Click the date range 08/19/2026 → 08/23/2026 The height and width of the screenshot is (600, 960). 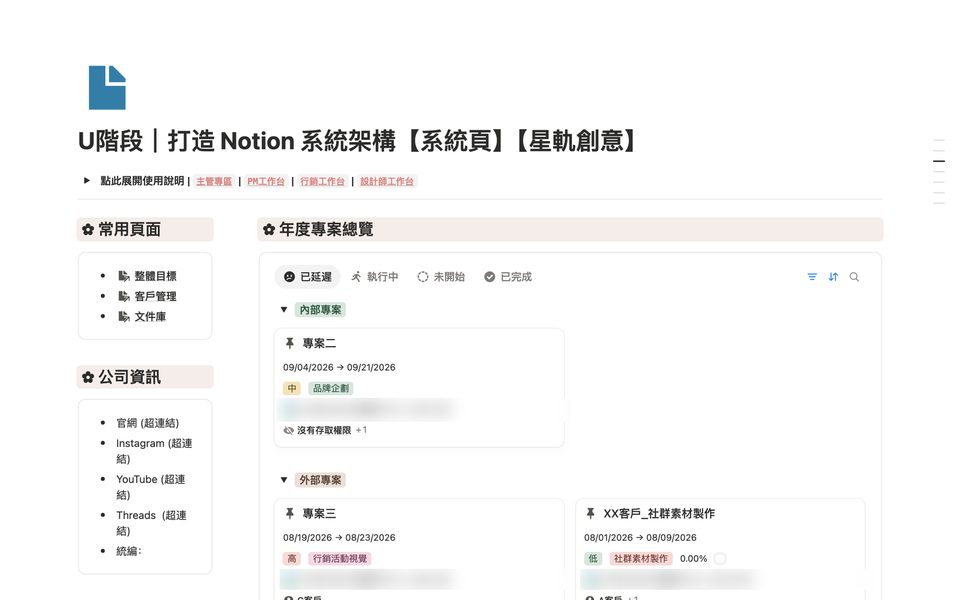[x=339, y=538]
